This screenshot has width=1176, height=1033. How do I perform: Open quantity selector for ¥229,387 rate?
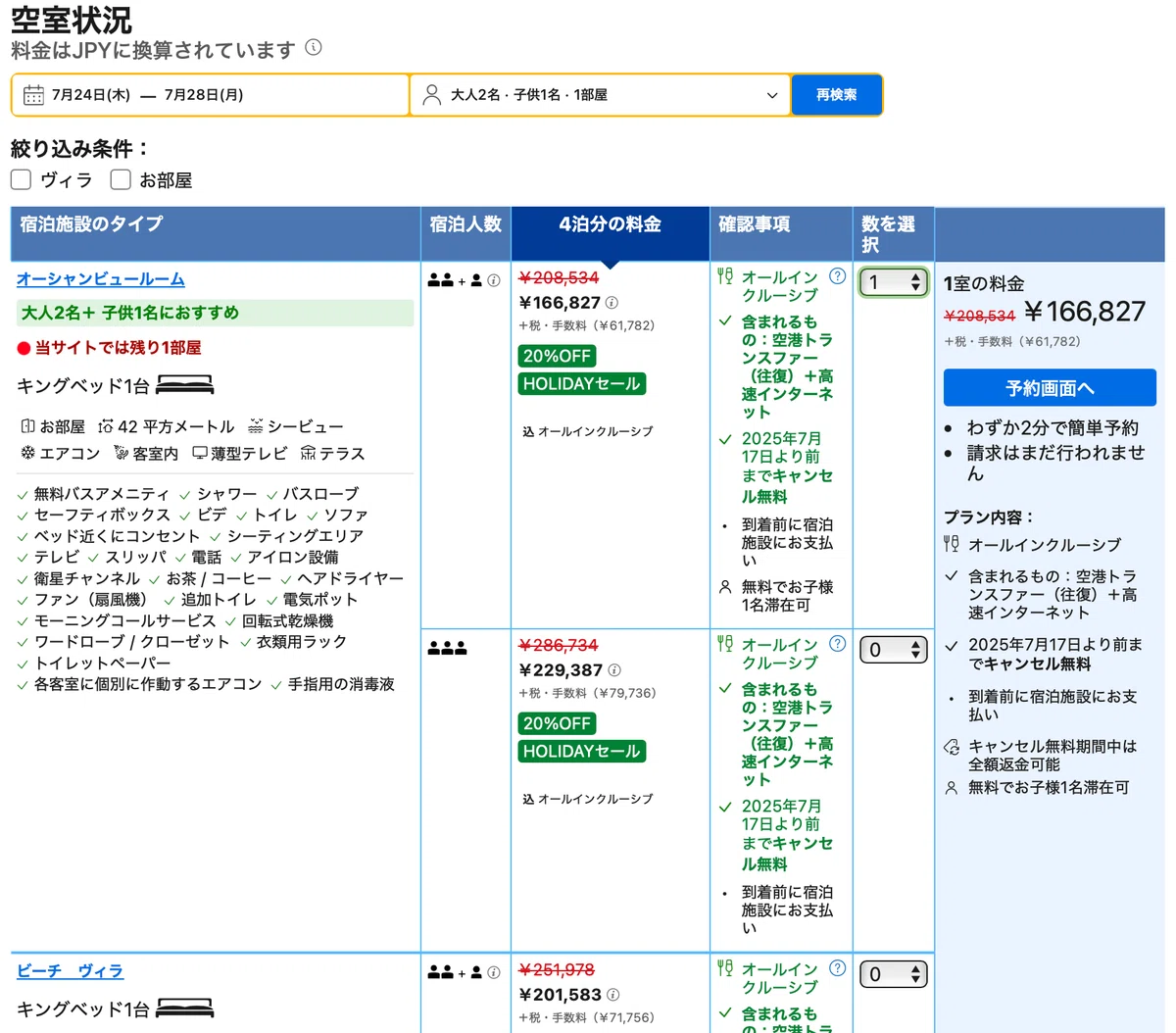[893, 650]
